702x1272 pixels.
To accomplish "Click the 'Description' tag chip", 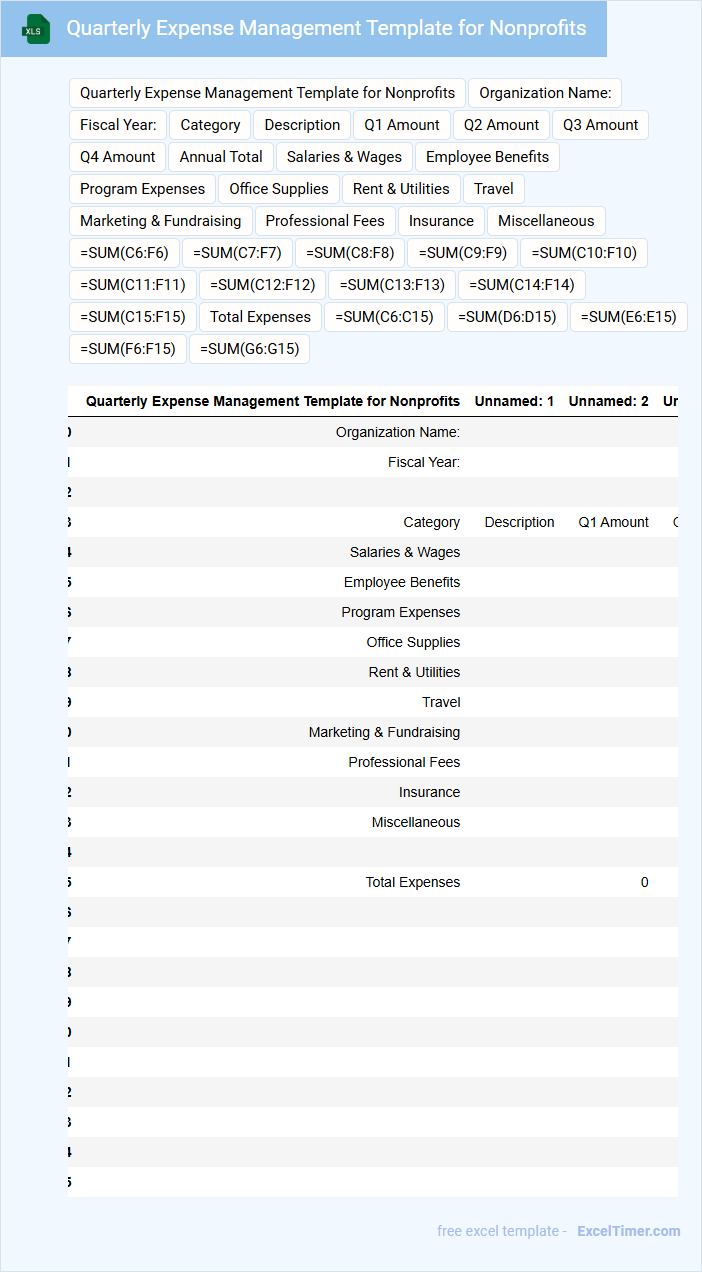I will [x=302, y=125].
